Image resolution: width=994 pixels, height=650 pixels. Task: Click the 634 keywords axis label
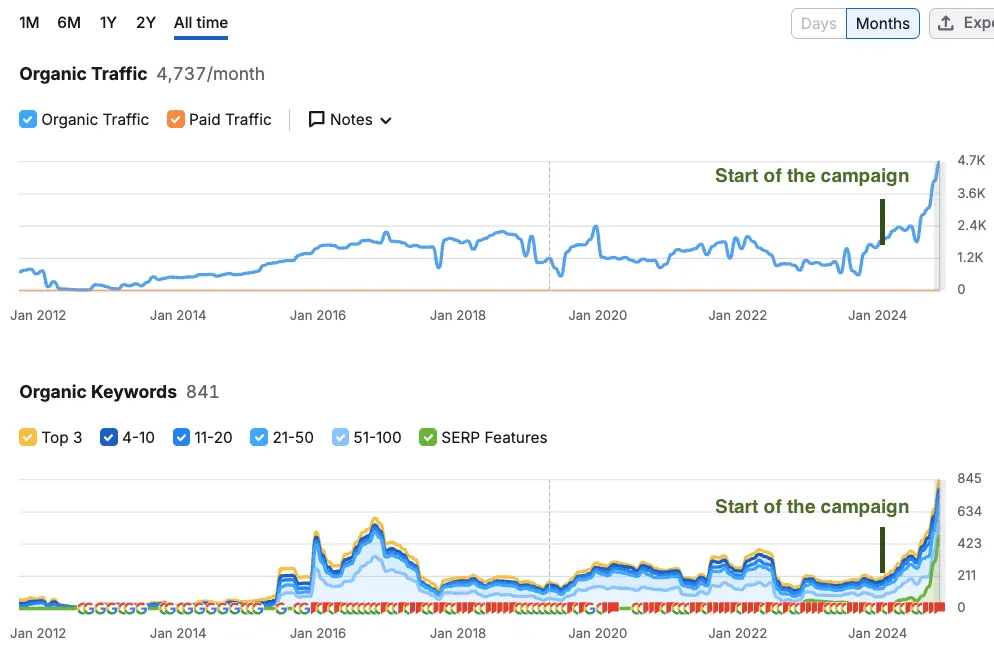pos(969,511)
